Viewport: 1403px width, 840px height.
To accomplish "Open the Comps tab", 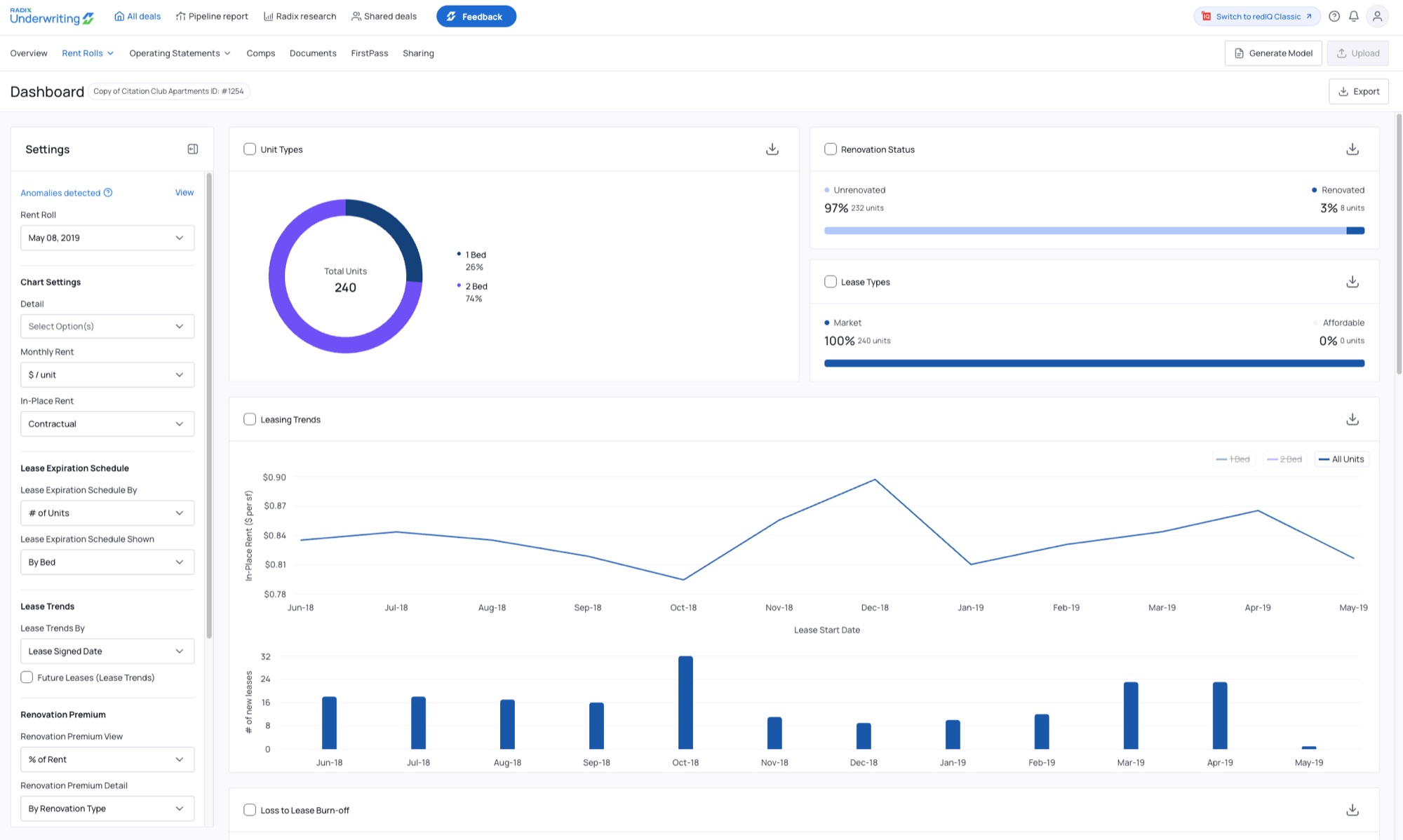I will (x=261, y=53).
